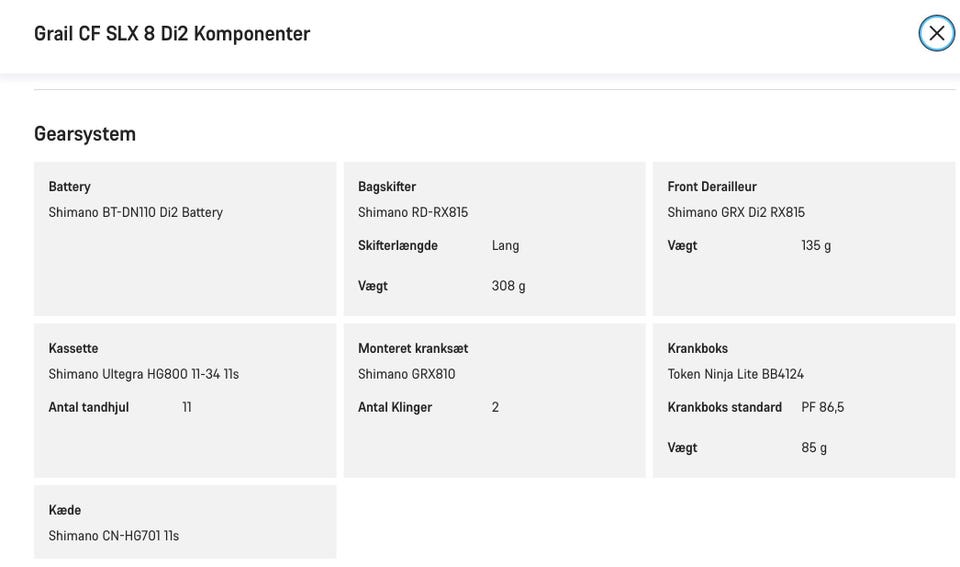Click the Skifterlængde label

pos(398,245)
